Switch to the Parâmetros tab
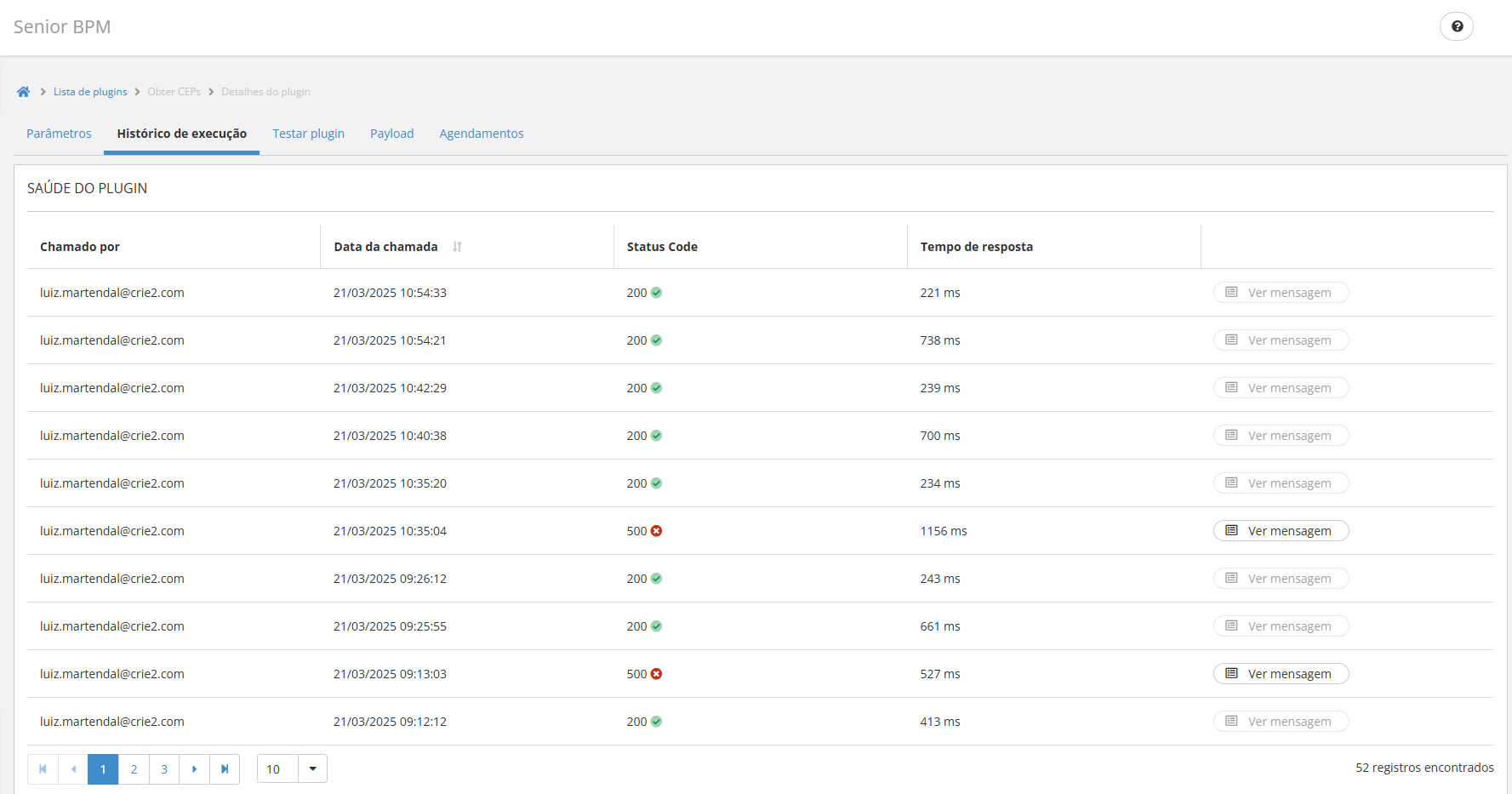 pos(59,134)
